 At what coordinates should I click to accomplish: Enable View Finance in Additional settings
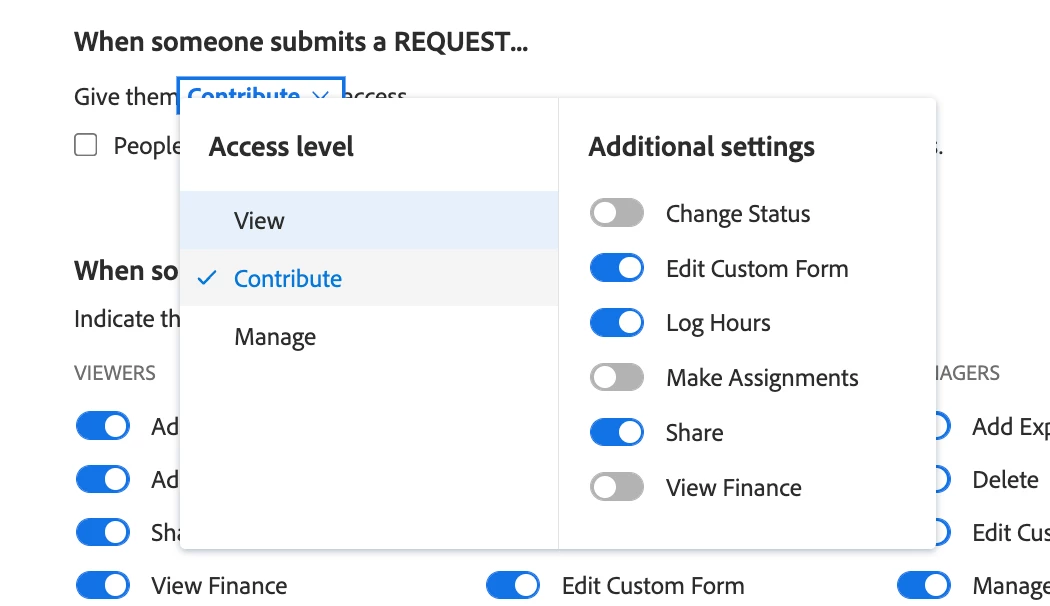pyautogui.click(x=616, y=487)
